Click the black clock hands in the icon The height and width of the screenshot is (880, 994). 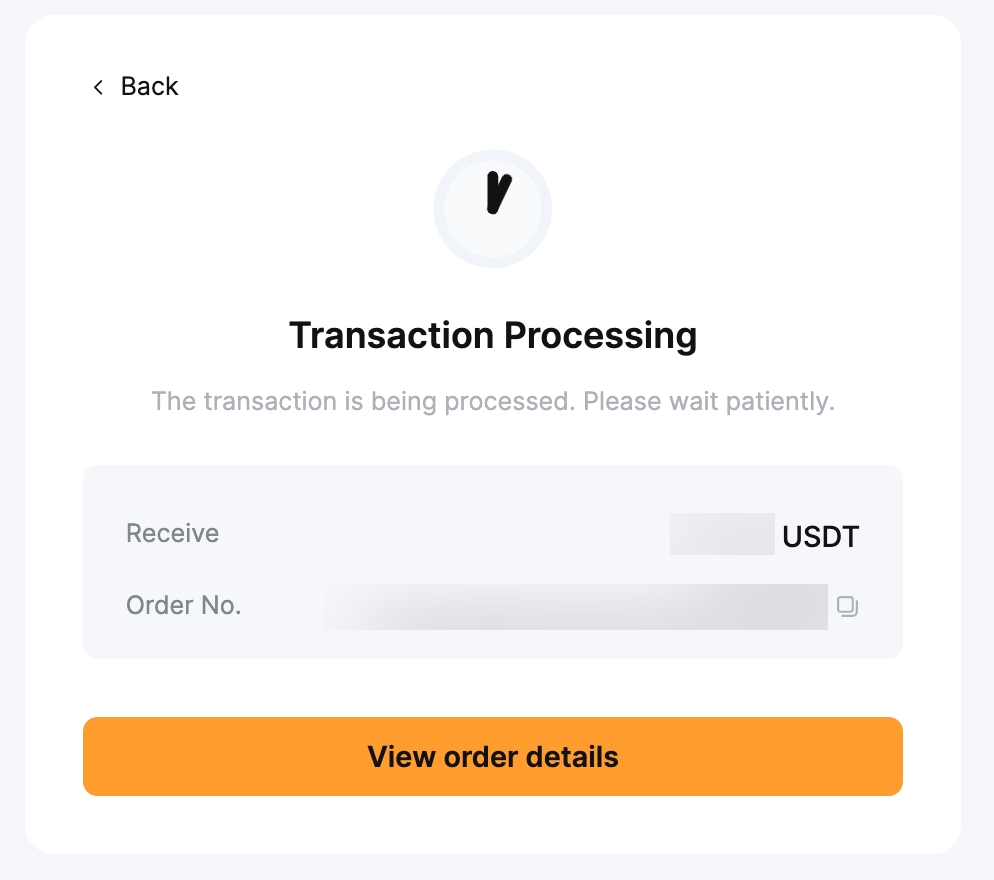tap(497, 193)
